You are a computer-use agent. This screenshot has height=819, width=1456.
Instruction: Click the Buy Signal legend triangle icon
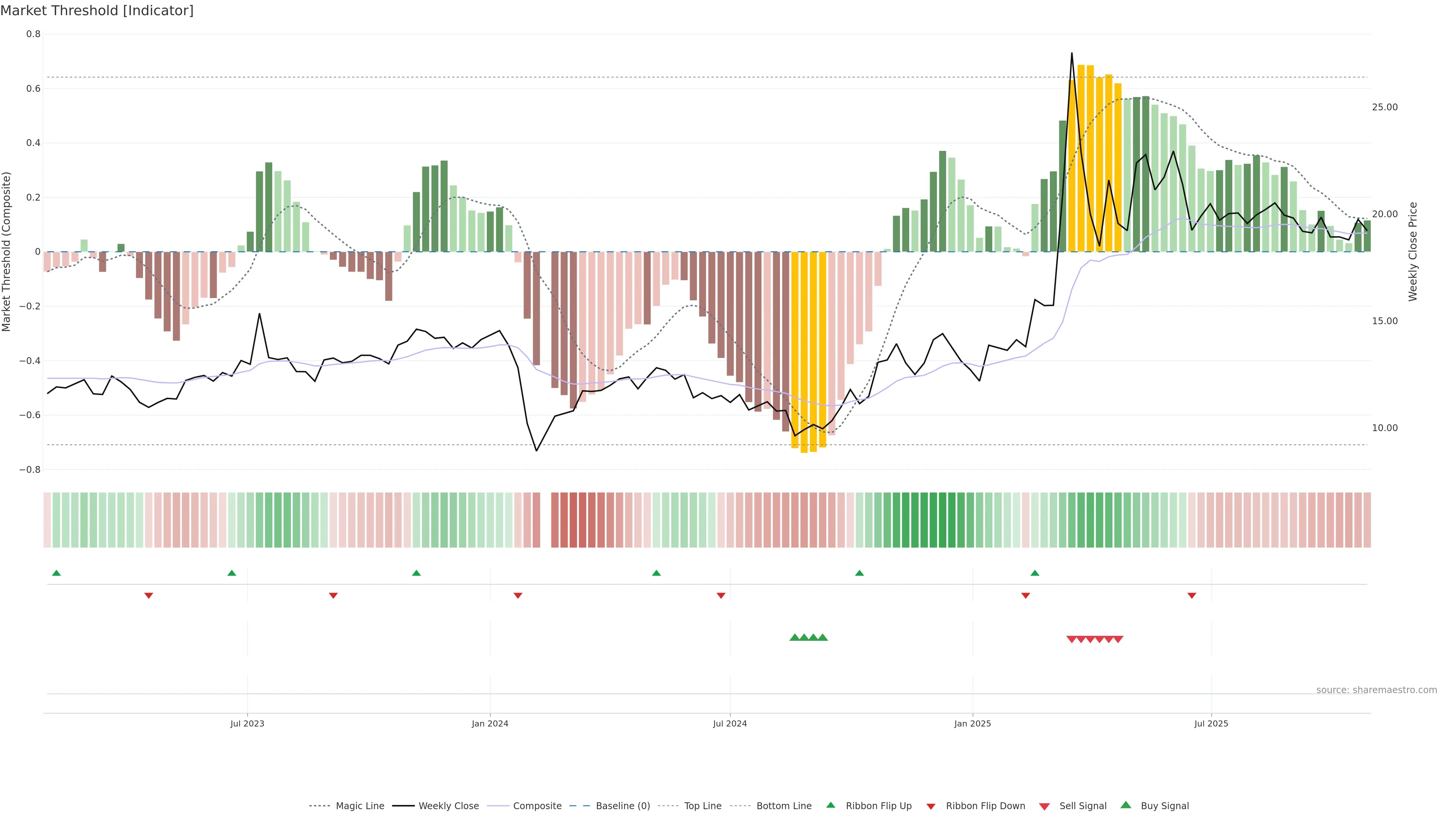tap(1125, 805)
